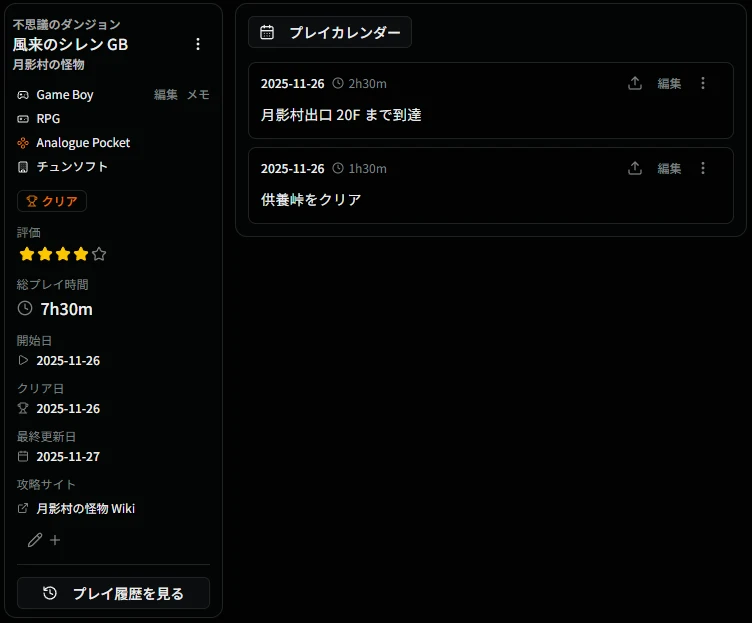Click the plus icon to add link
The height and width of the screenshot is (623, 752).
(x=55, y=540)
